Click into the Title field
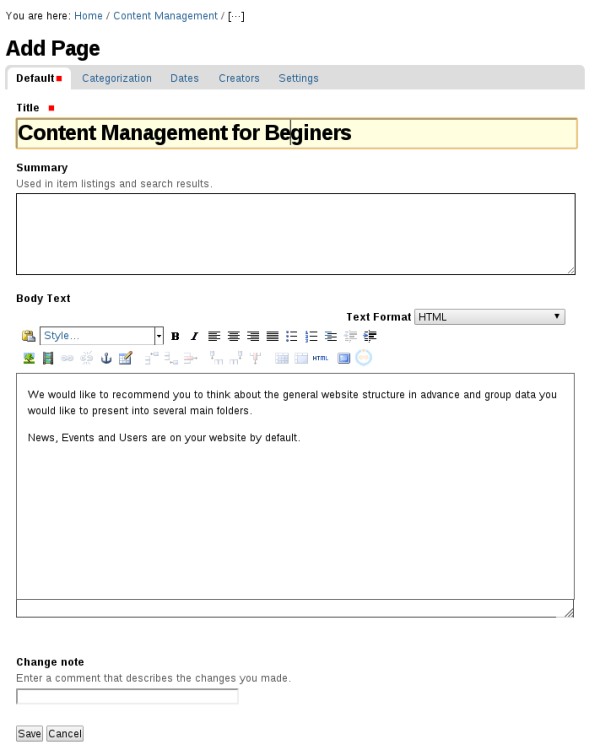The width and height of the screenshot is (600, 750). coord(297,133)
